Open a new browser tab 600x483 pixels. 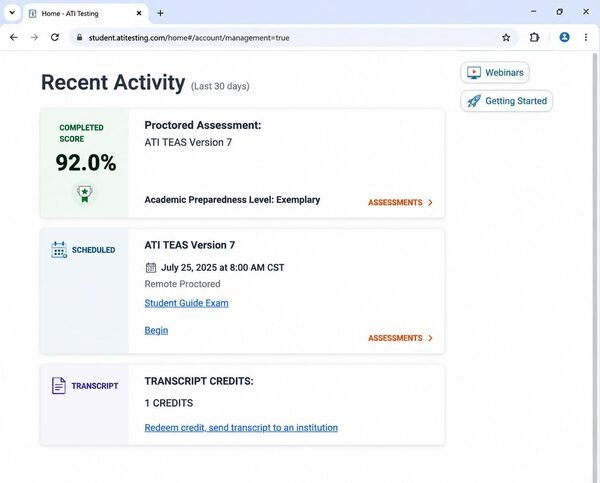point(160,13)
